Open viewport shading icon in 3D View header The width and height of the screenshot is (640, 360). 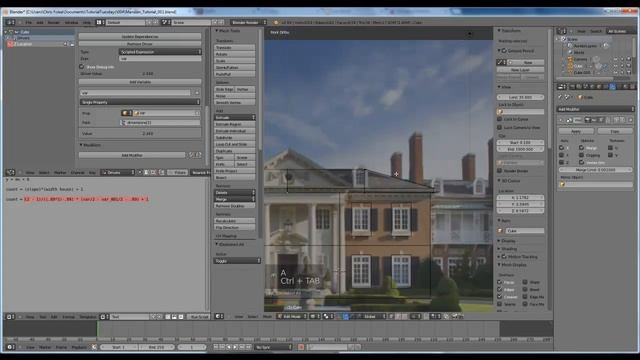point(315,316)
